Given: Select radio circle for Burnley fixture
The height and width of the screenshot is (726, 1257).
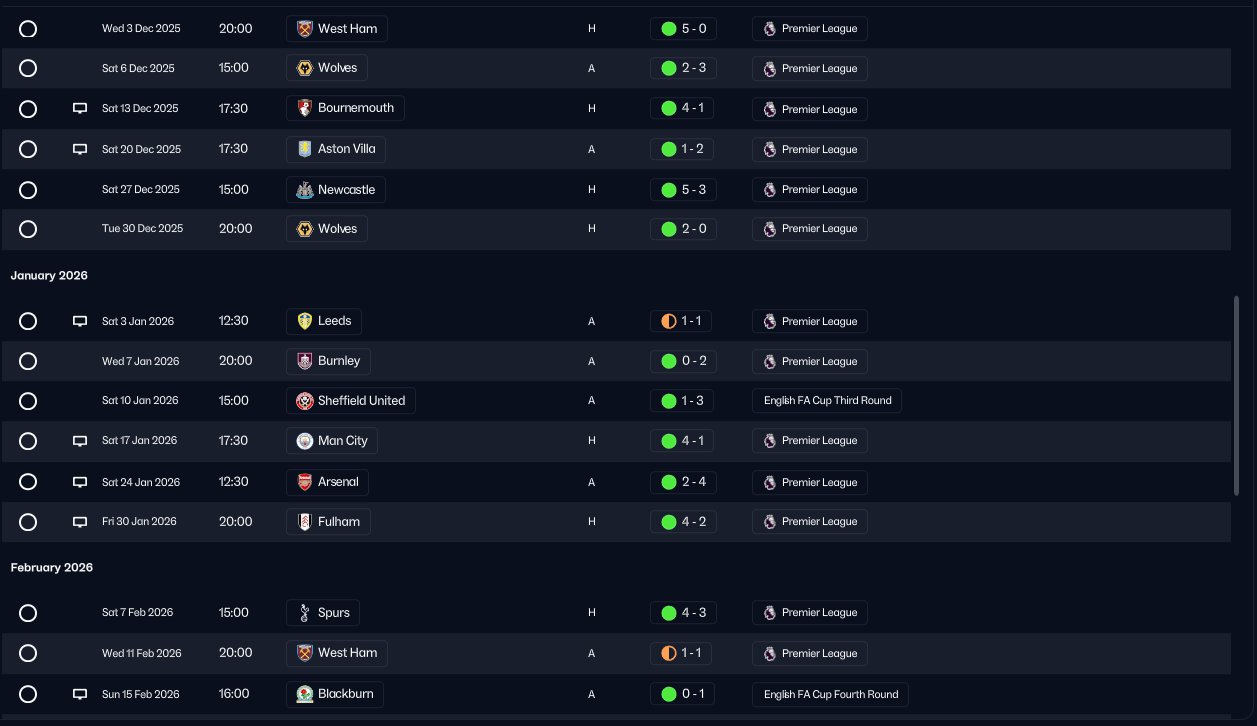Looking at the screenshot, I should click(x=28, y=361).
